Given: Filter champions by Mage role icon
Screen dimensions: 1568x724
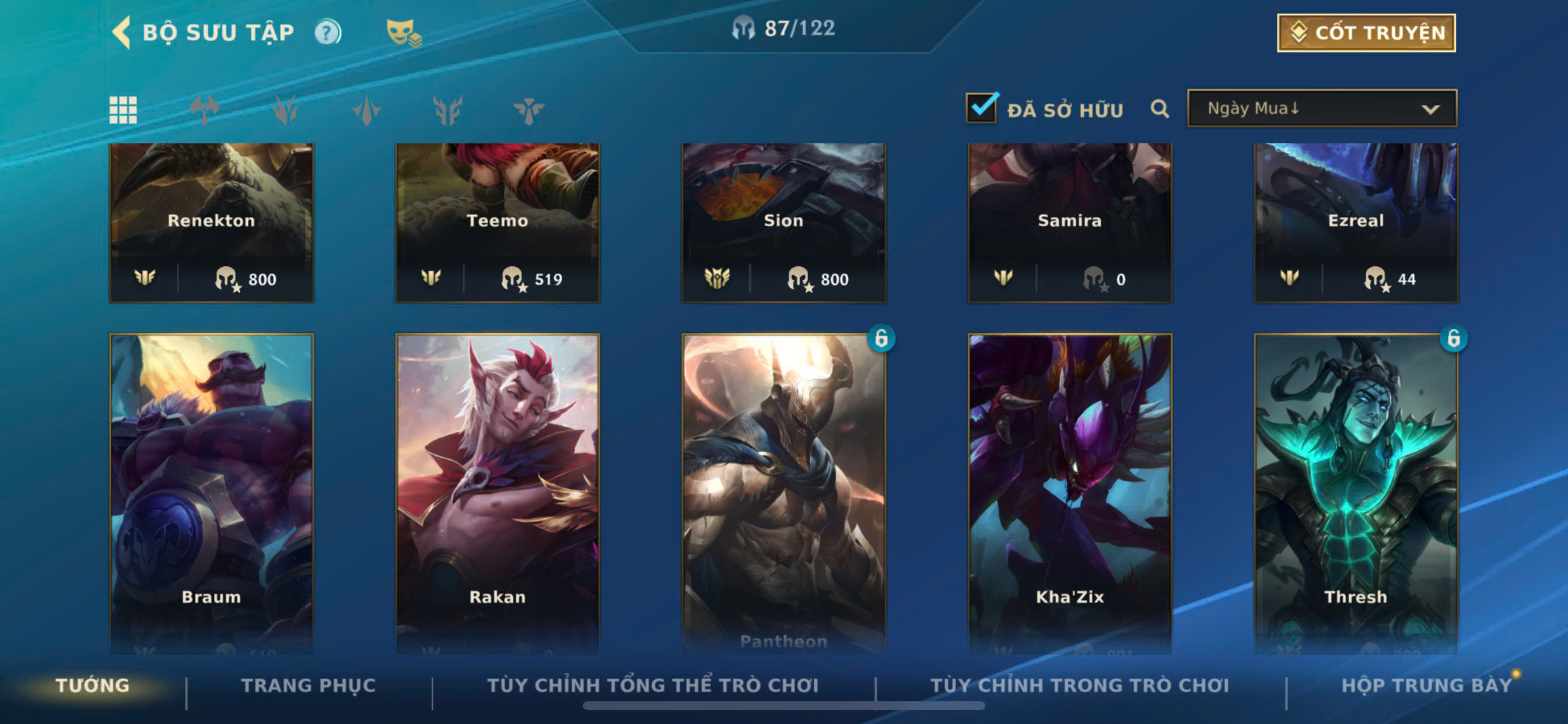Looking at the screenshot, I should (x=366, y=110).
